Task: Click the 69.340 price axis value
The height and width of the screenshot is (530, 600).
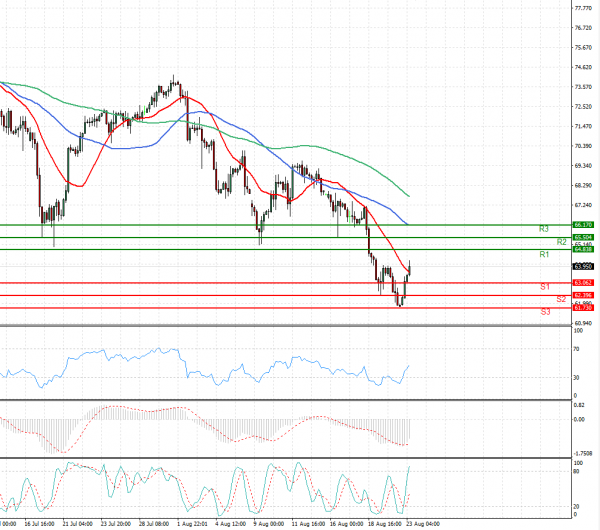Action: (583, 166)
